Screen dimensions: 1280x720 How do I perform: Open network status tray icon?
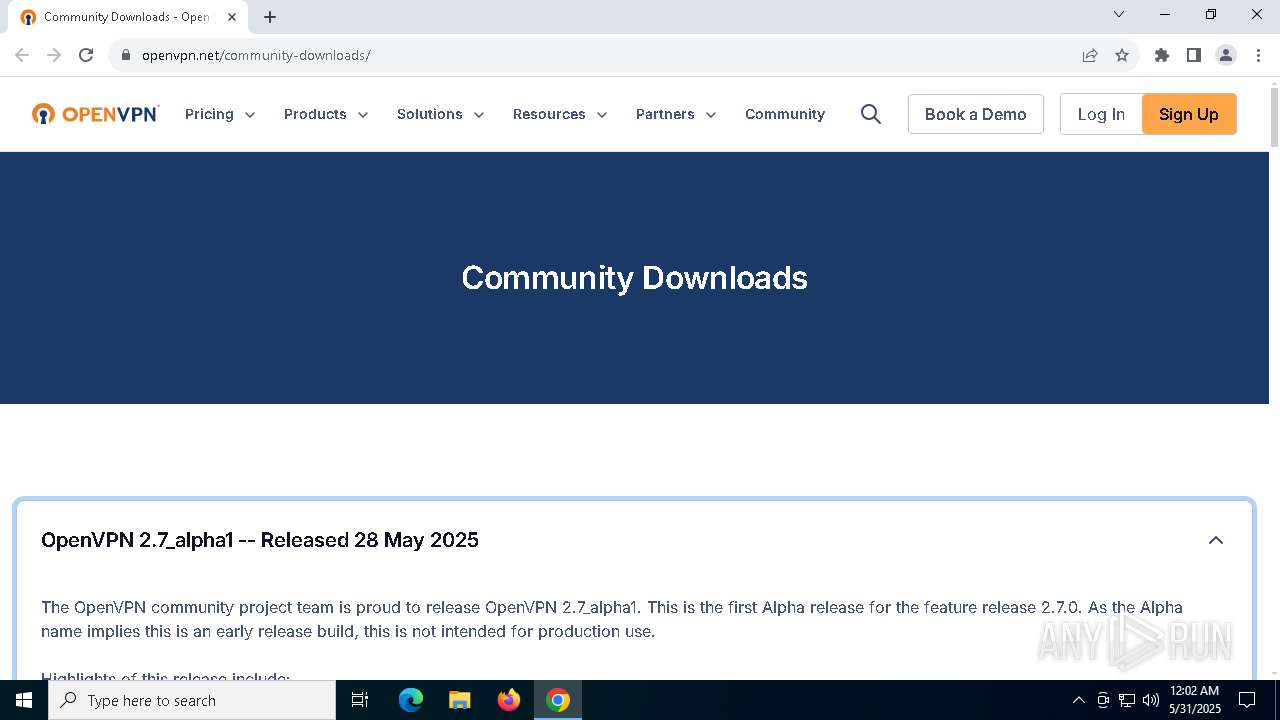[x=1127, y=700]
